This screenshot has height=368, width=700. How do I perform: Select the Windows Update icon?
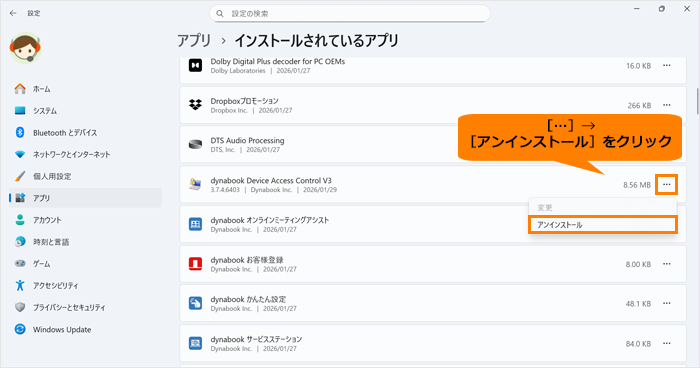[x=20, y=329]
